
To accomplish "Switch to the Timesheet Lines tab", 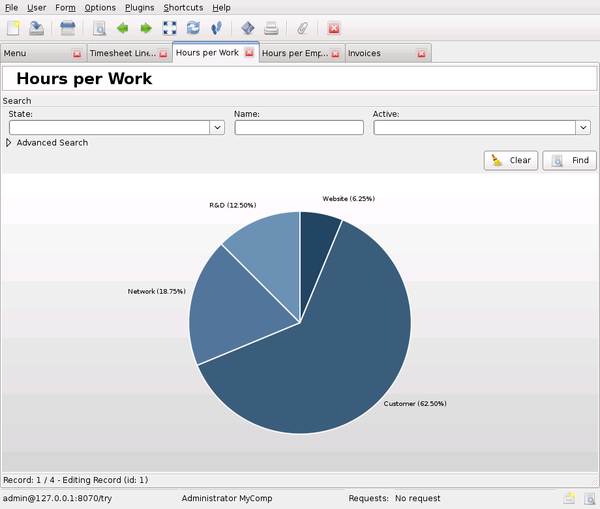I will 123,54.
